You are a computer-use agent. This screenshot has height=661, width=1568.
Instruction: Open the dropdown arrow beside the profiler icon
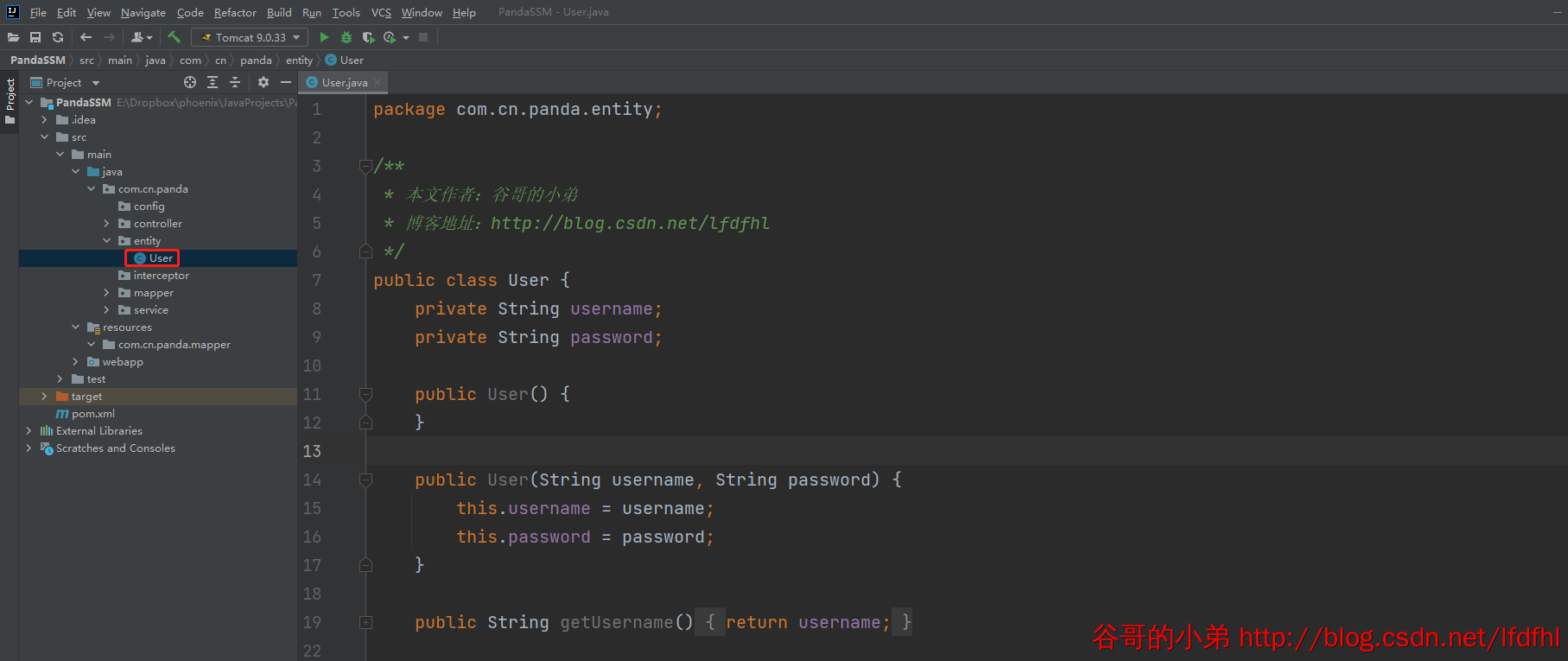click(x=406, y=38)
